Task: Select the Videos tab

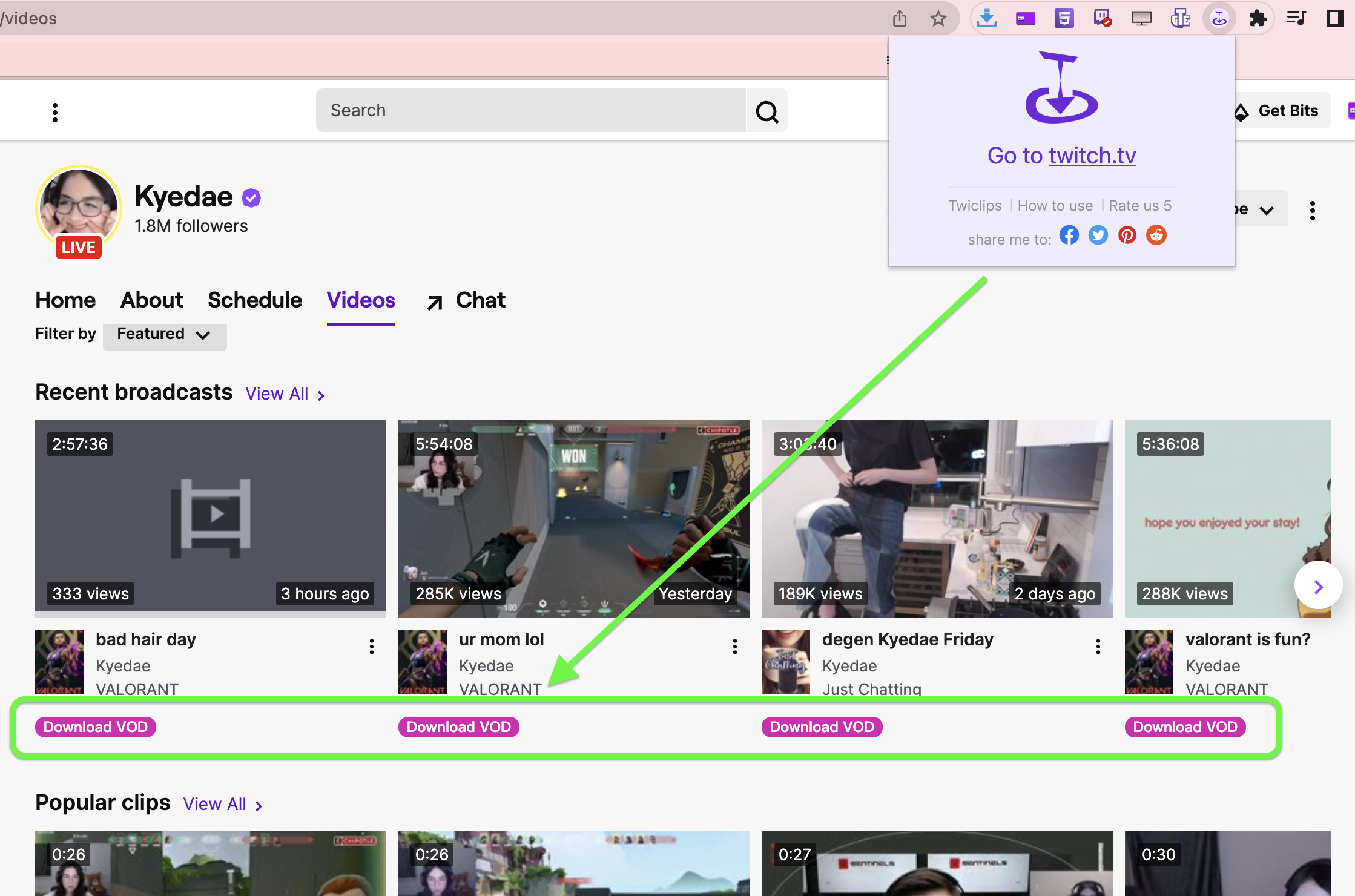Action: 361,300
